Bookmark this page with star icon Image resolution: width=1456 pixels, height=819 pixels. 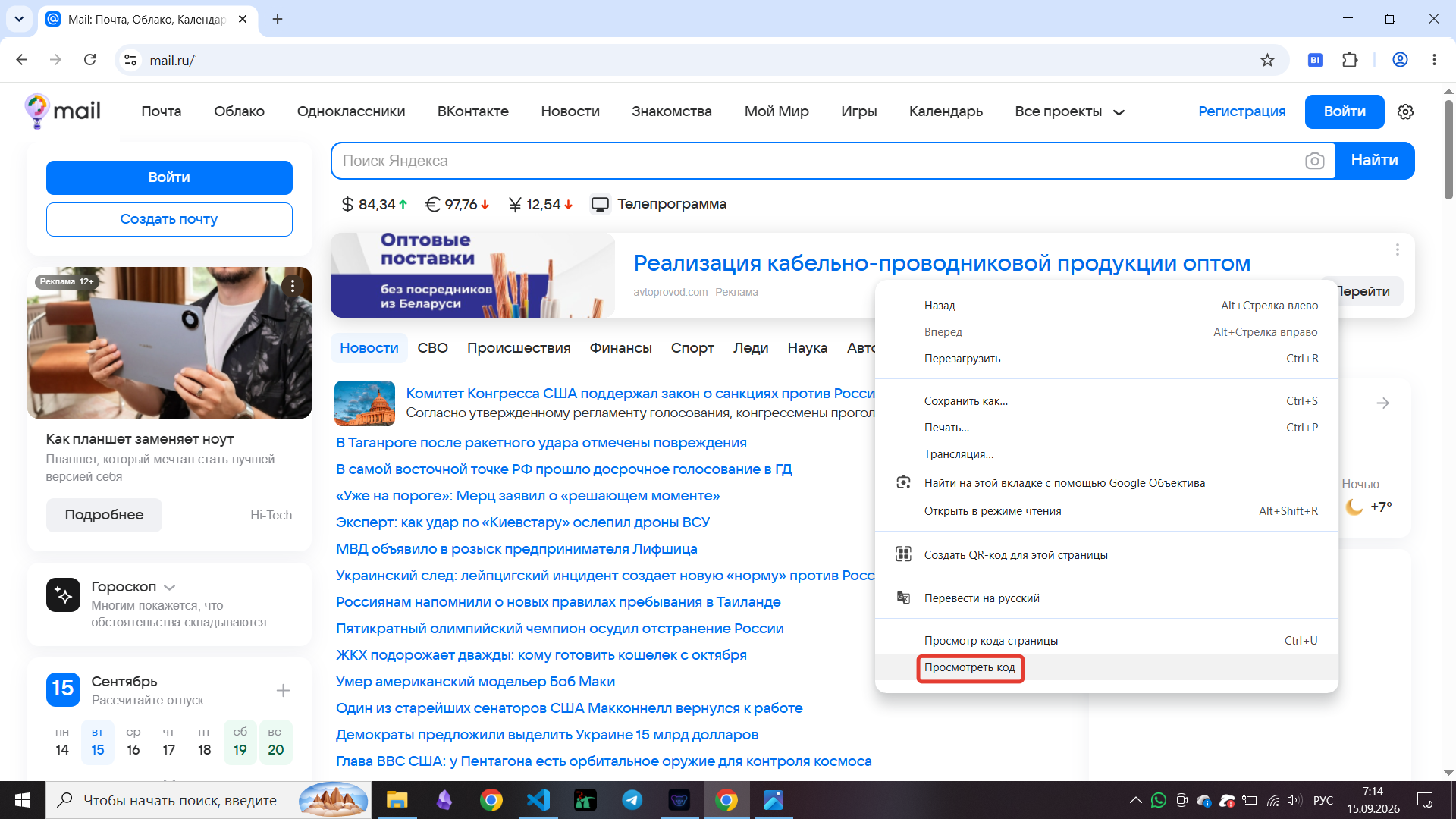pos(1267,60)
